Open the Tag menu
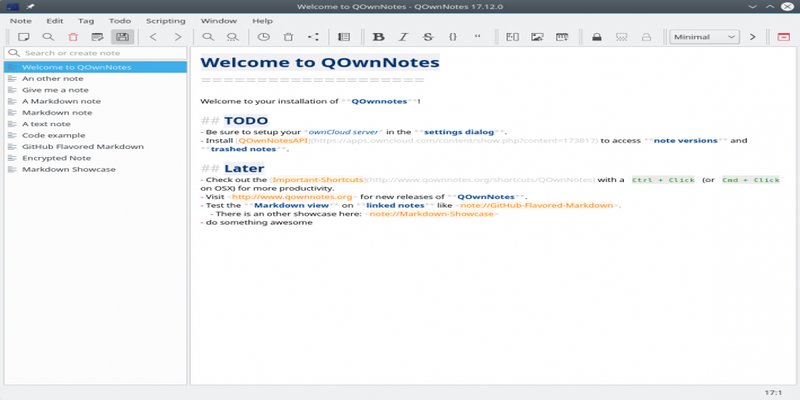The height and width of the screenshot is (400, 800). pyautogui.click(x=86, y=21)
